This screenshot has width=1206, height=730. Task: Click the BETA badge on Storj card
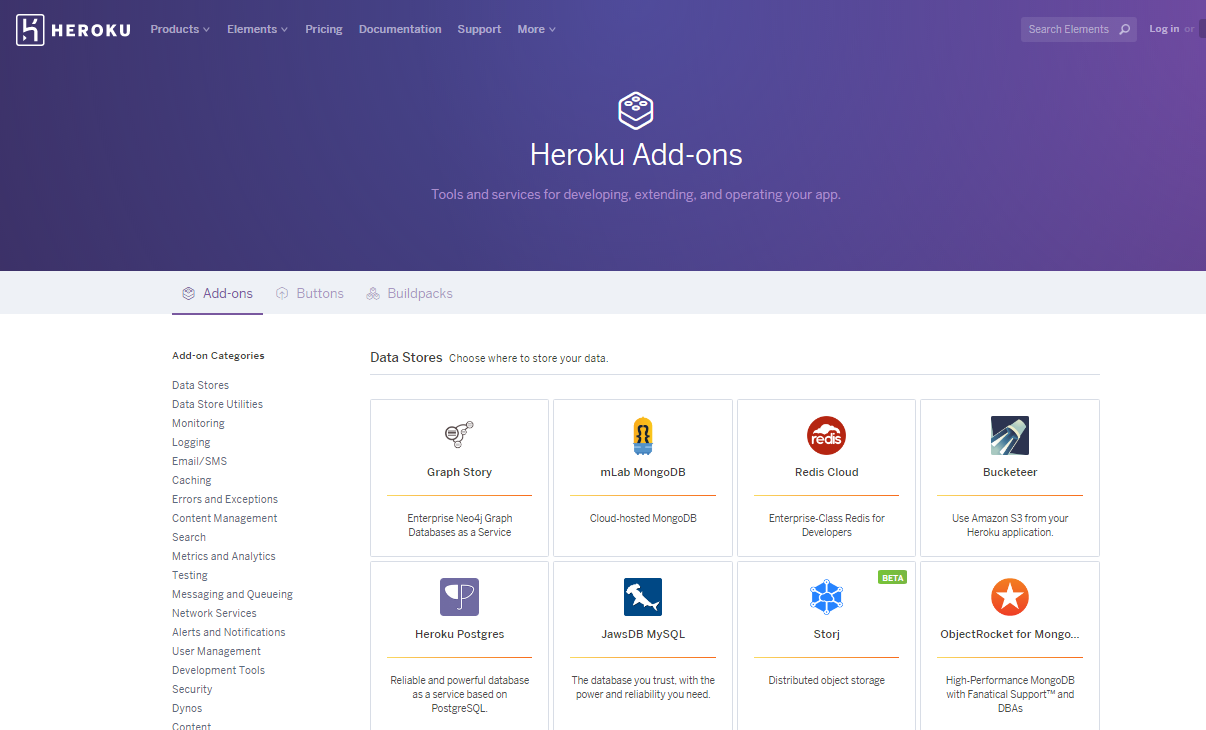(x=892, y=577)
